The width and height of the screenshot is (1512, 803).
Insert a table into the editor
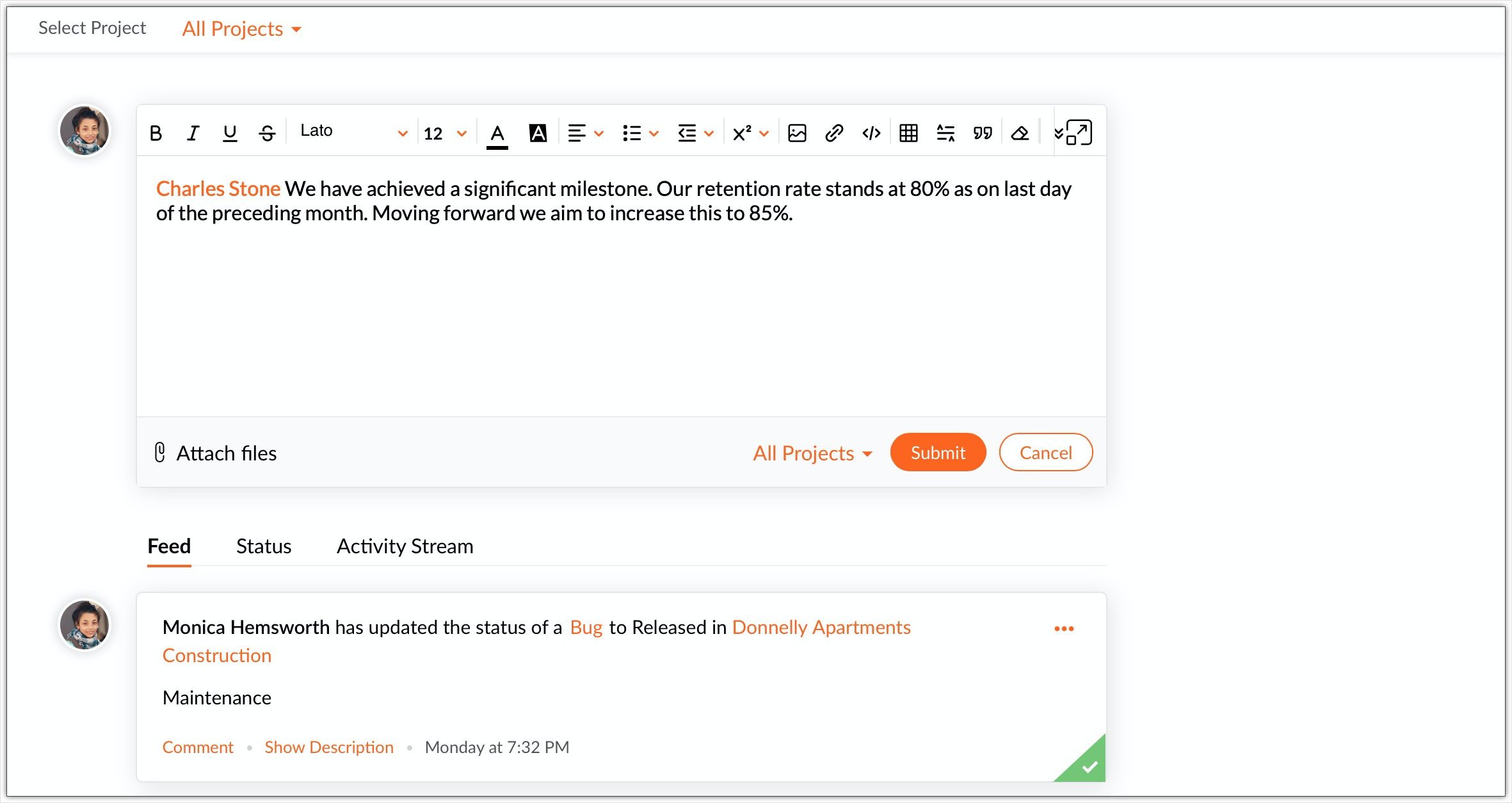coord(908,133)
